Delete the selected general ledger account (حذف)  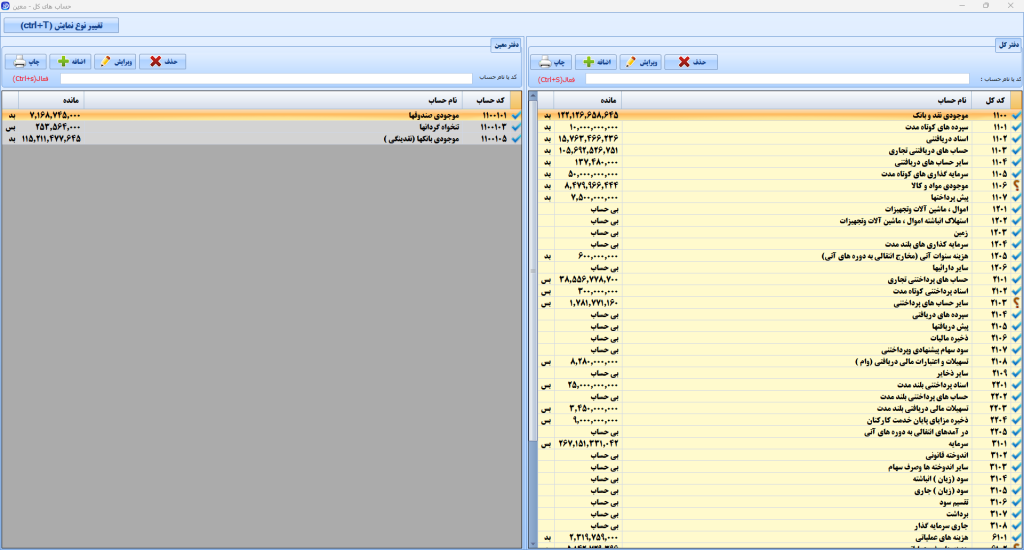point(691,62)
